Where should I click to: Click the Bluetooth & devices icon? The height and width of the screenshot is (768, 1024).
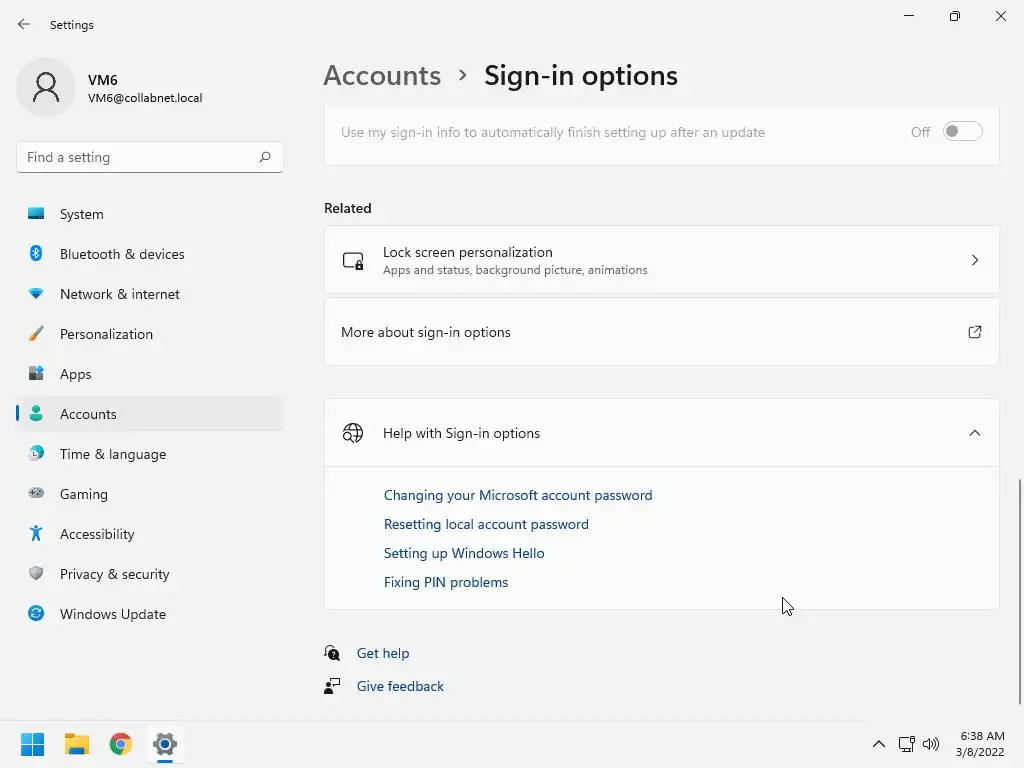click(36, 254)
